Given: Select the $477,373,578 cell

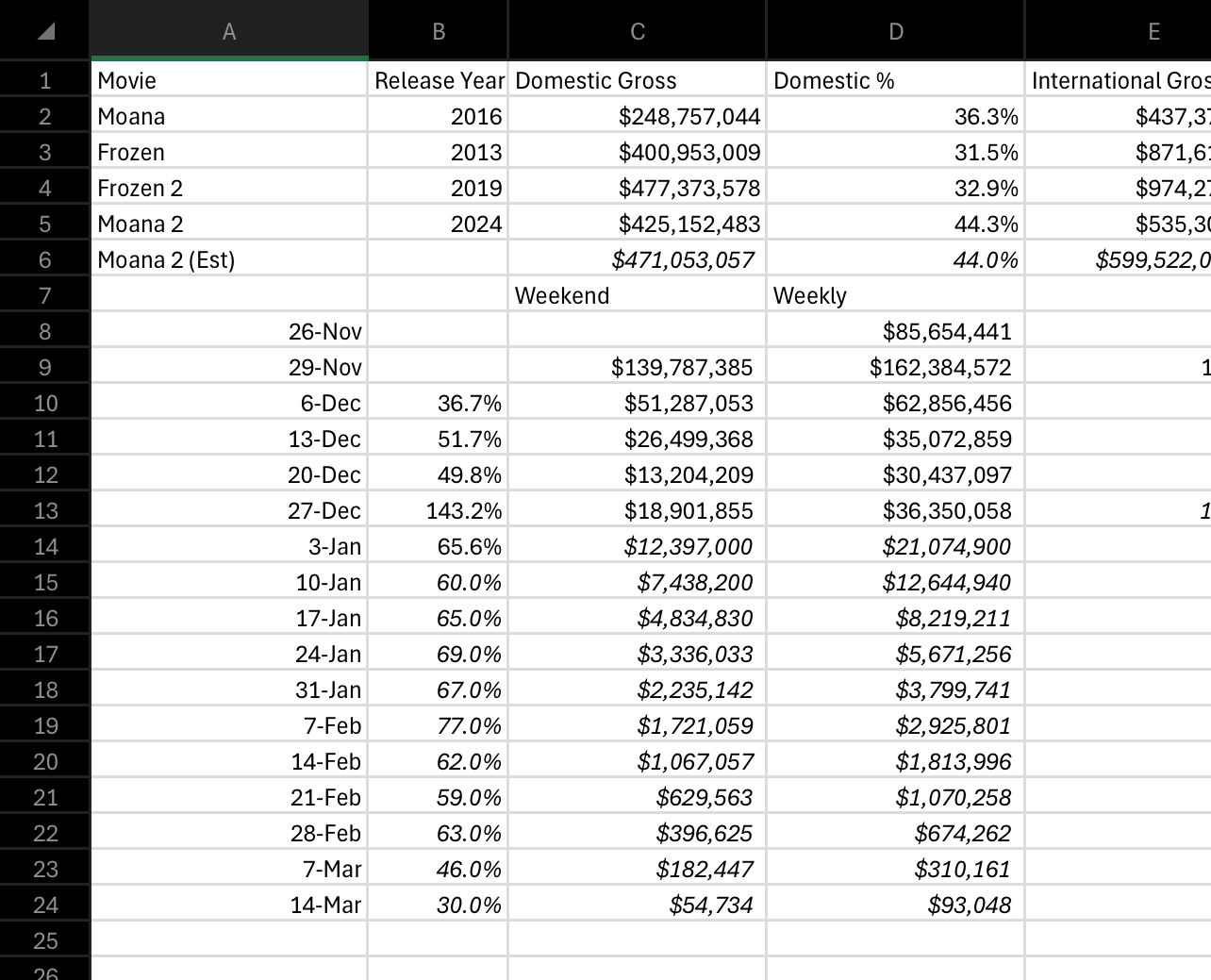Looking at the screenshot, I should [638, 188].
